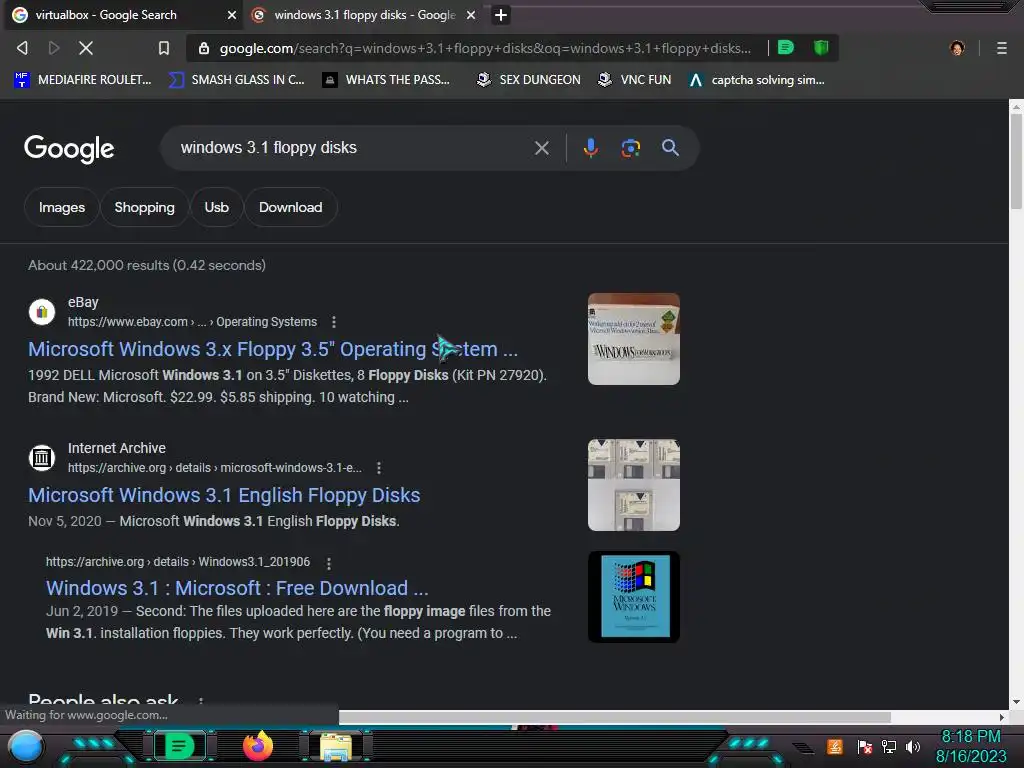Open File Explorer from the taskbar
1024x768 pixels.
(336, 747)
